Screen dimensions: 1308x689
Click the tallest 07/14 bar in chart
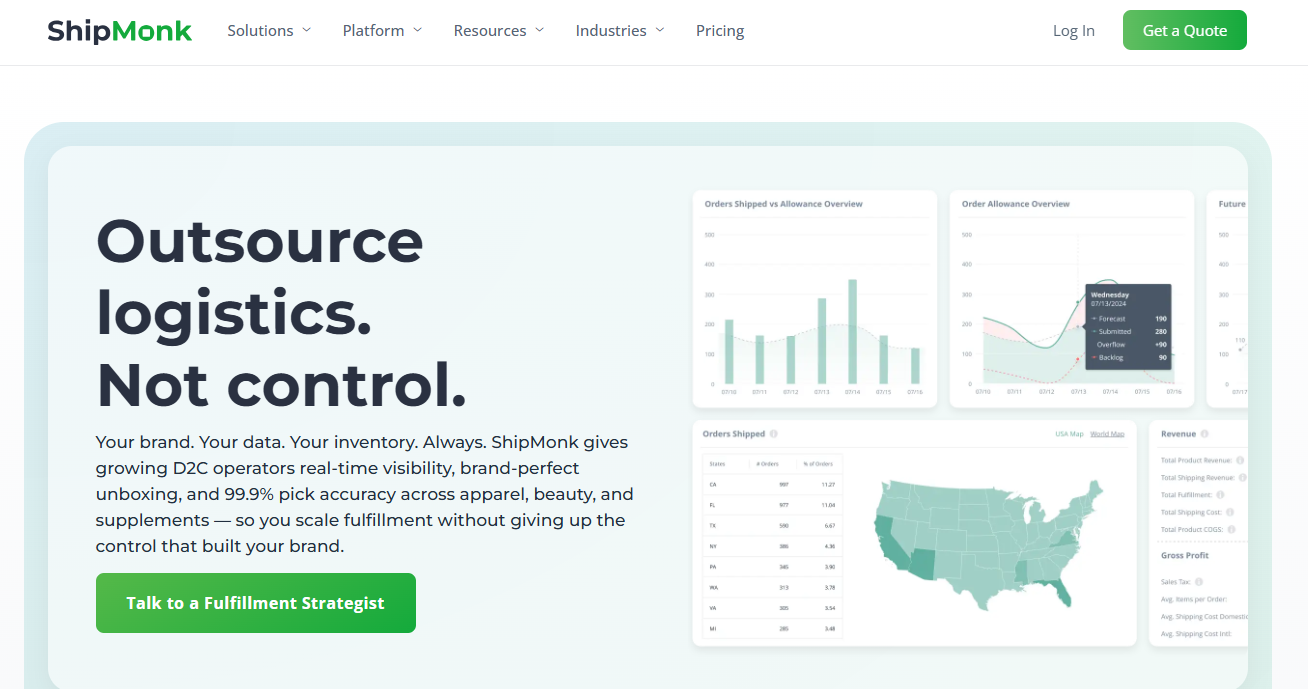853,332
